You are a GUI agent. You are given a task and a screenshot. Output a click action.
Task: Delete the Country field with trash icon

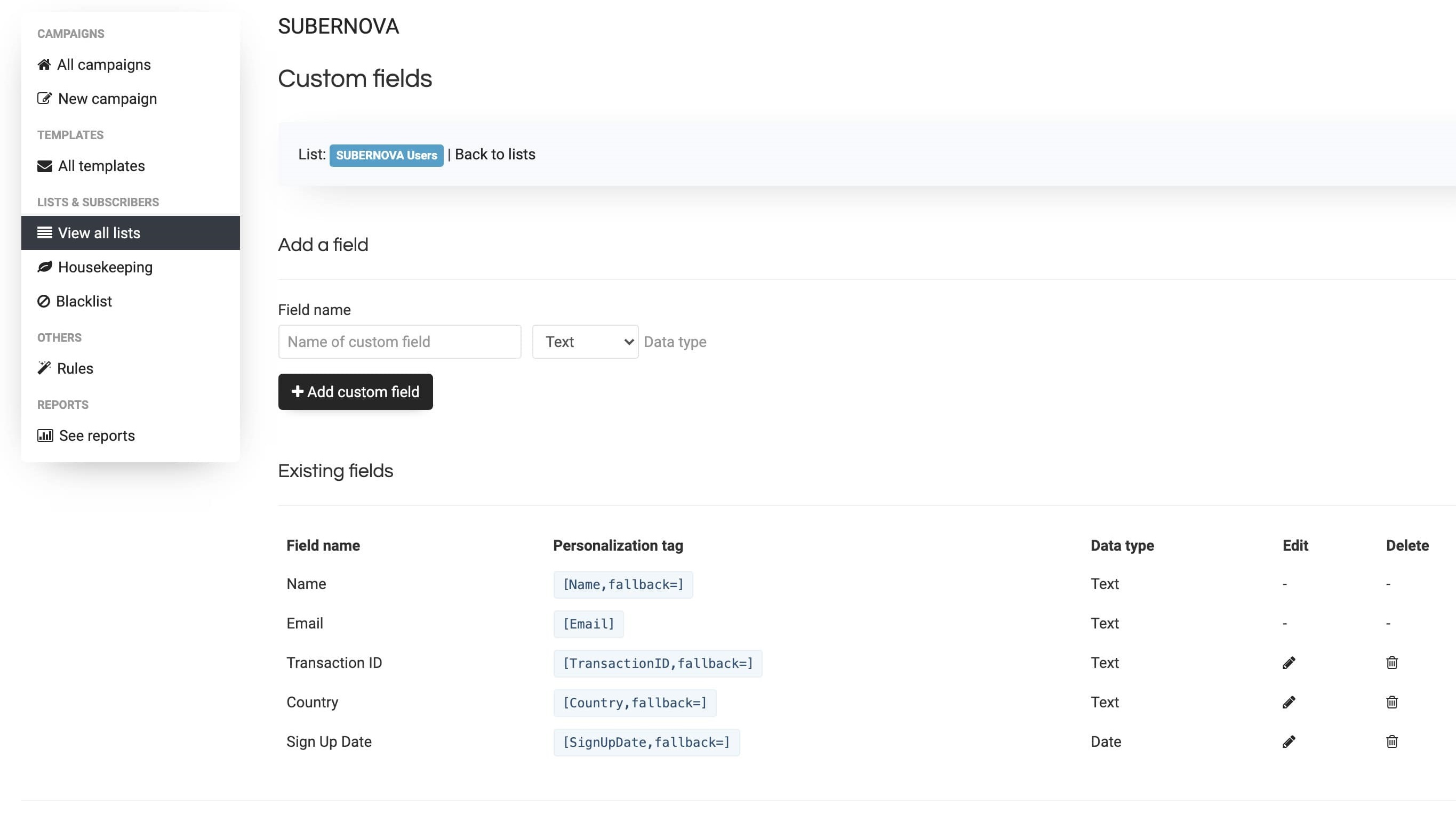coord(1392,702)
